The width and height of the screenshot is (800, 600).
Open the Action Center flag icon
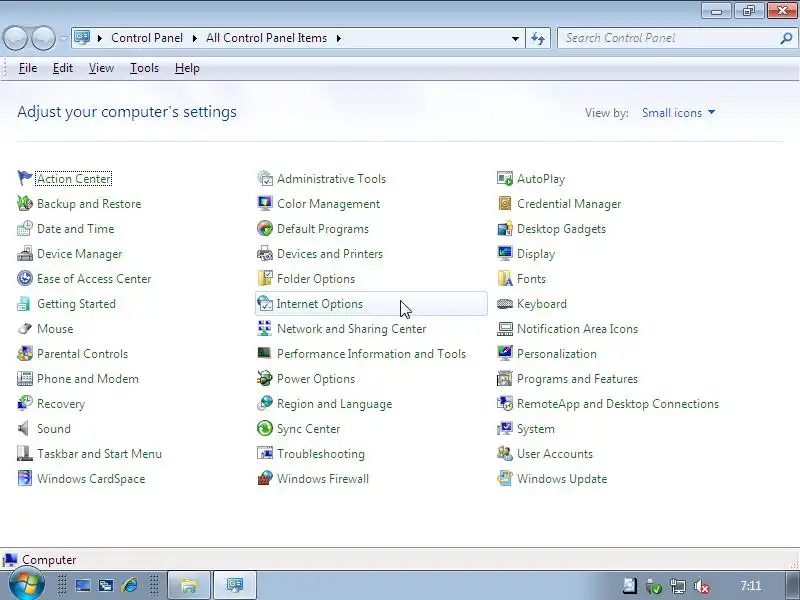click(x=24, y=178)
